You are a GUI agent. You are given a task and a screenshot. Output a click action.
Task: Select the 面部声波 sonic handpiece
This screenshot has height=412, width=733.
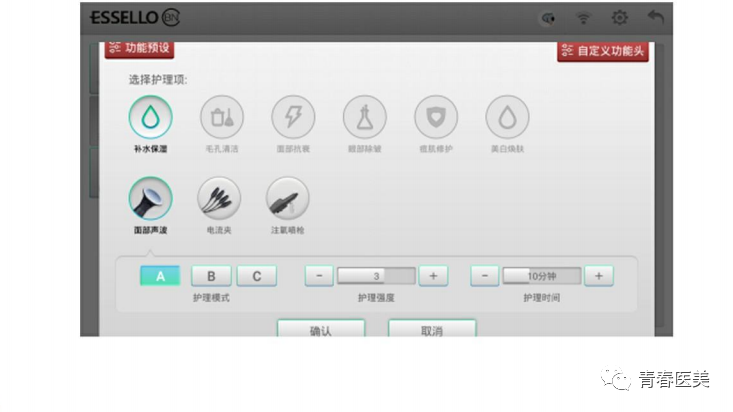pyautogui.click(x=151, y=198)
